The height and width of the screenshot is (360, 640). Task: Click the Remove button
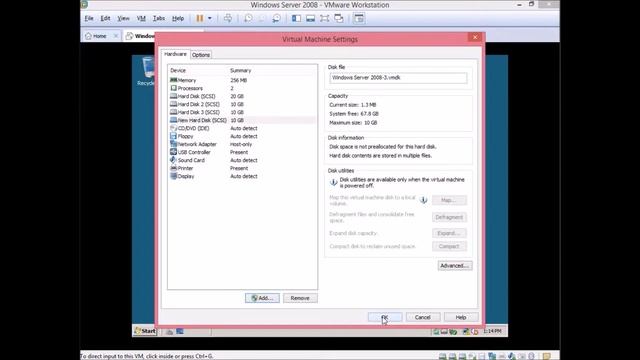(x=300, y=298)
